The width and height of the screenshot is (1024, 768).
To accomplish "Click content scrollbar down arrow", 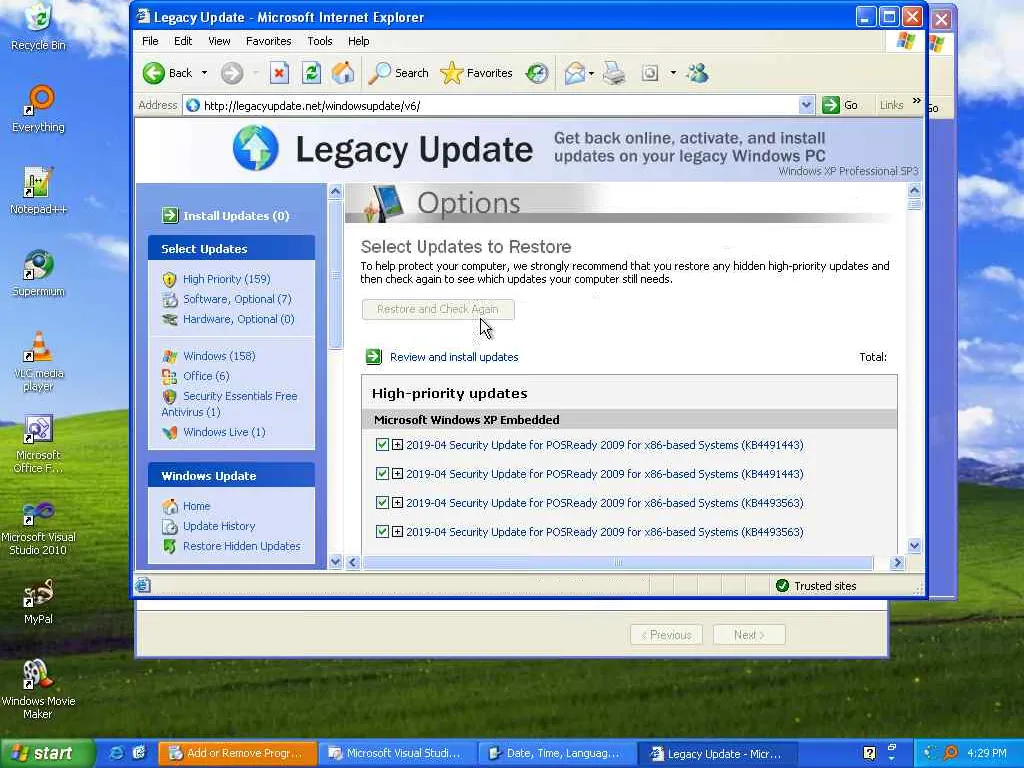I will pos(914,546).
